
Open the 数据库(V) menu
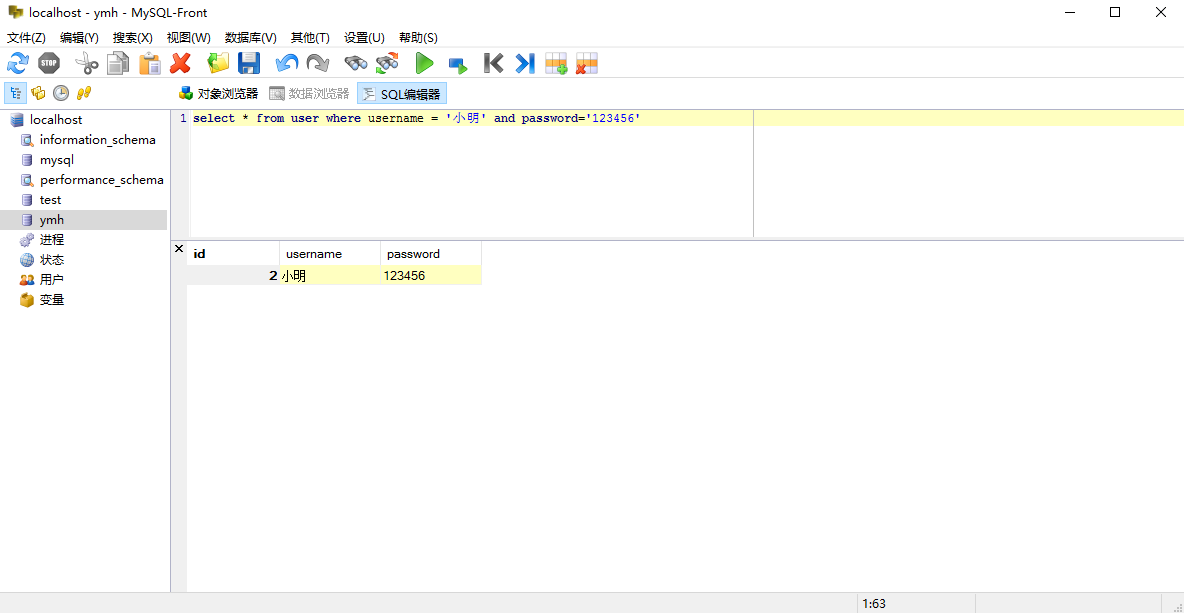coord(250,38)
